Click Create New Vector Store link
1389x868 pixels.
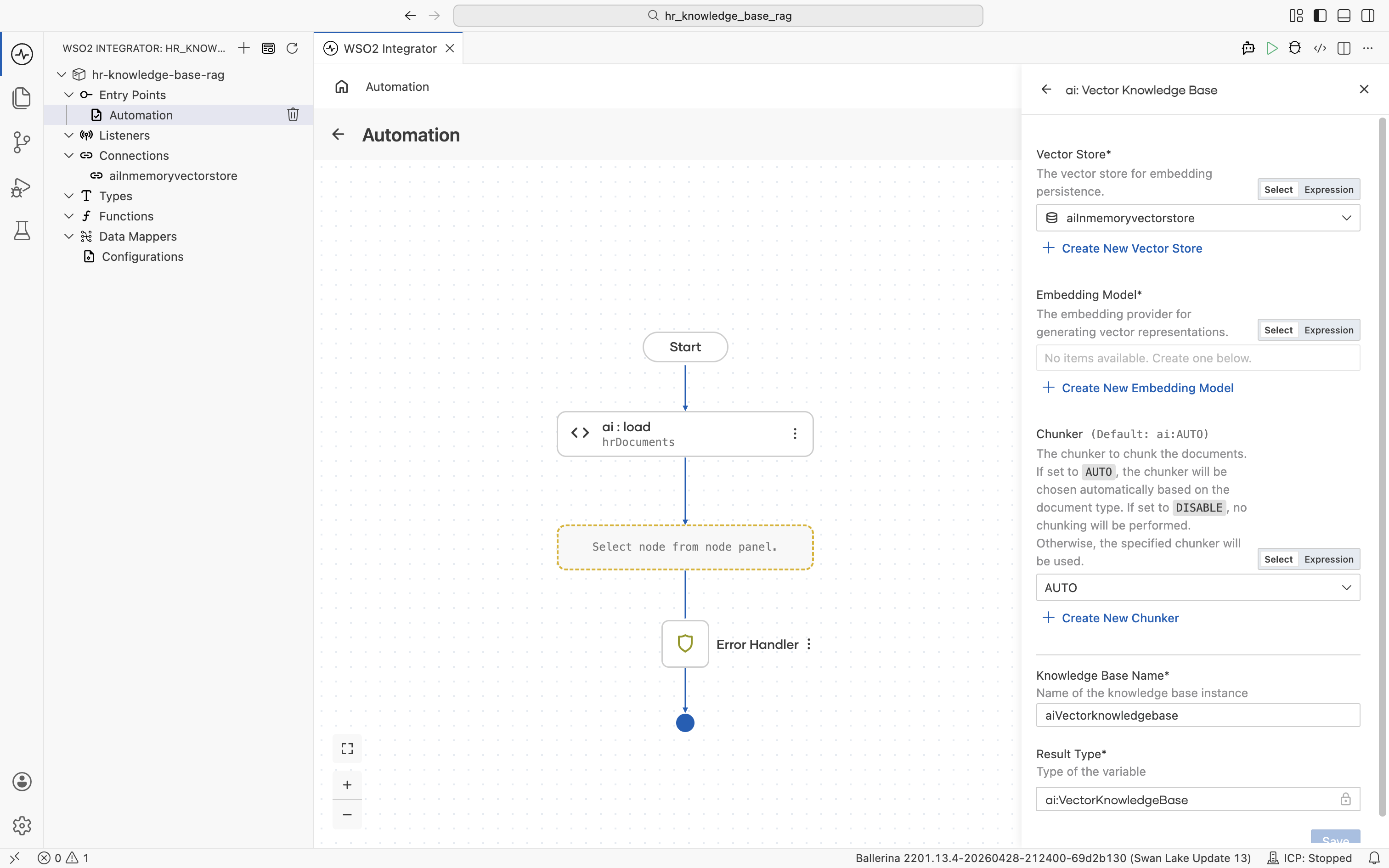tap(1123, 248)
